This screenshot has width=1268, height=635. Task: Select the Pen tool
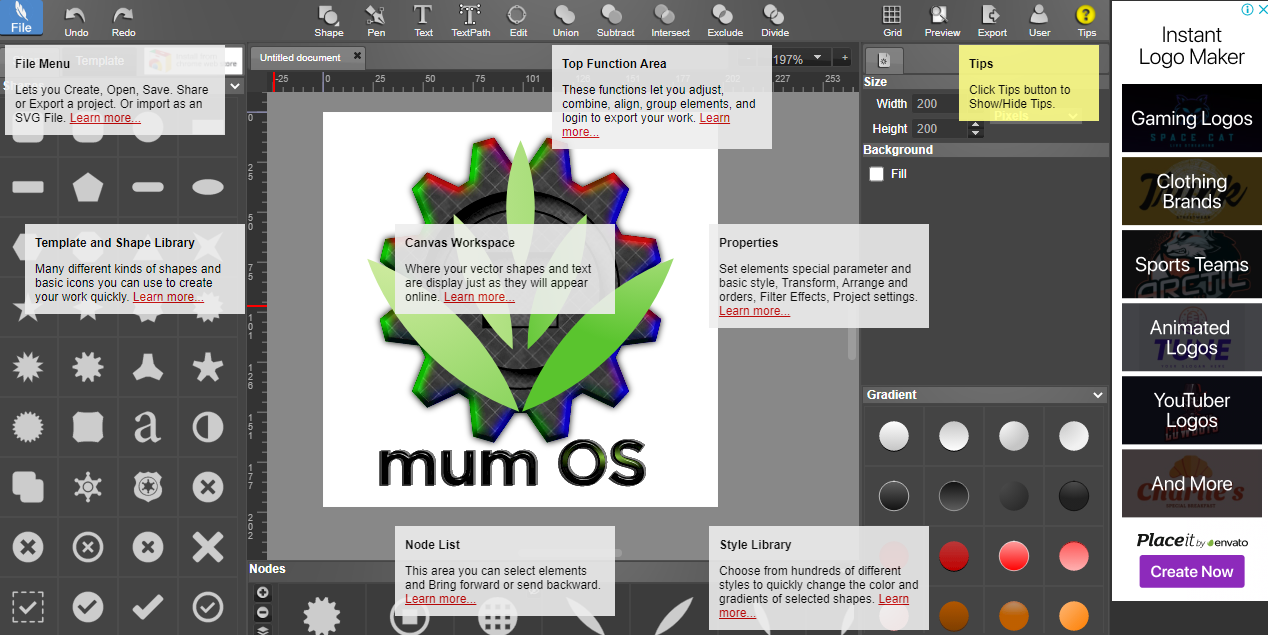coord(376,20)
